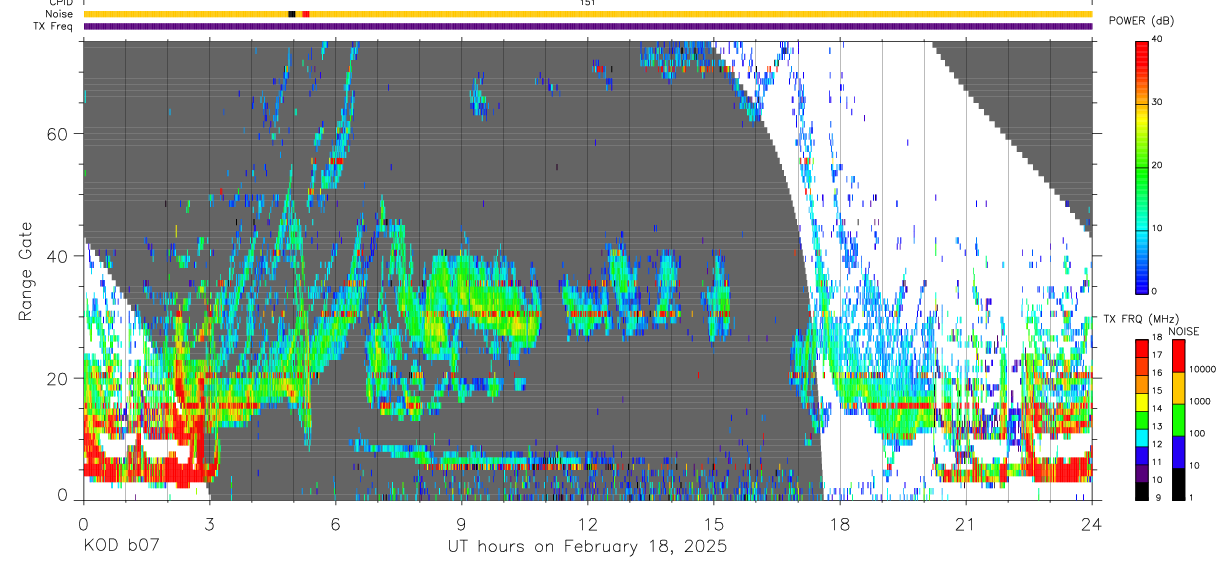Click the 11 label in TX FRQ legend
Image resolution: width=1228 pixels, height=567 pixels.
click(x=1158, y=462)
